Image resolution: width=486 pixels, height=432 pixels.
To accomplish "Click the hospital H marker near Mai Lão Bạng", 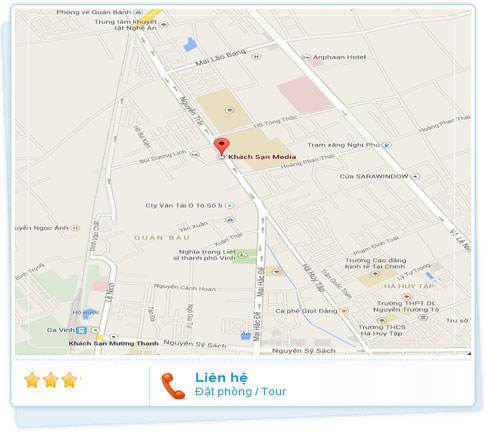I will pos(256,57).
